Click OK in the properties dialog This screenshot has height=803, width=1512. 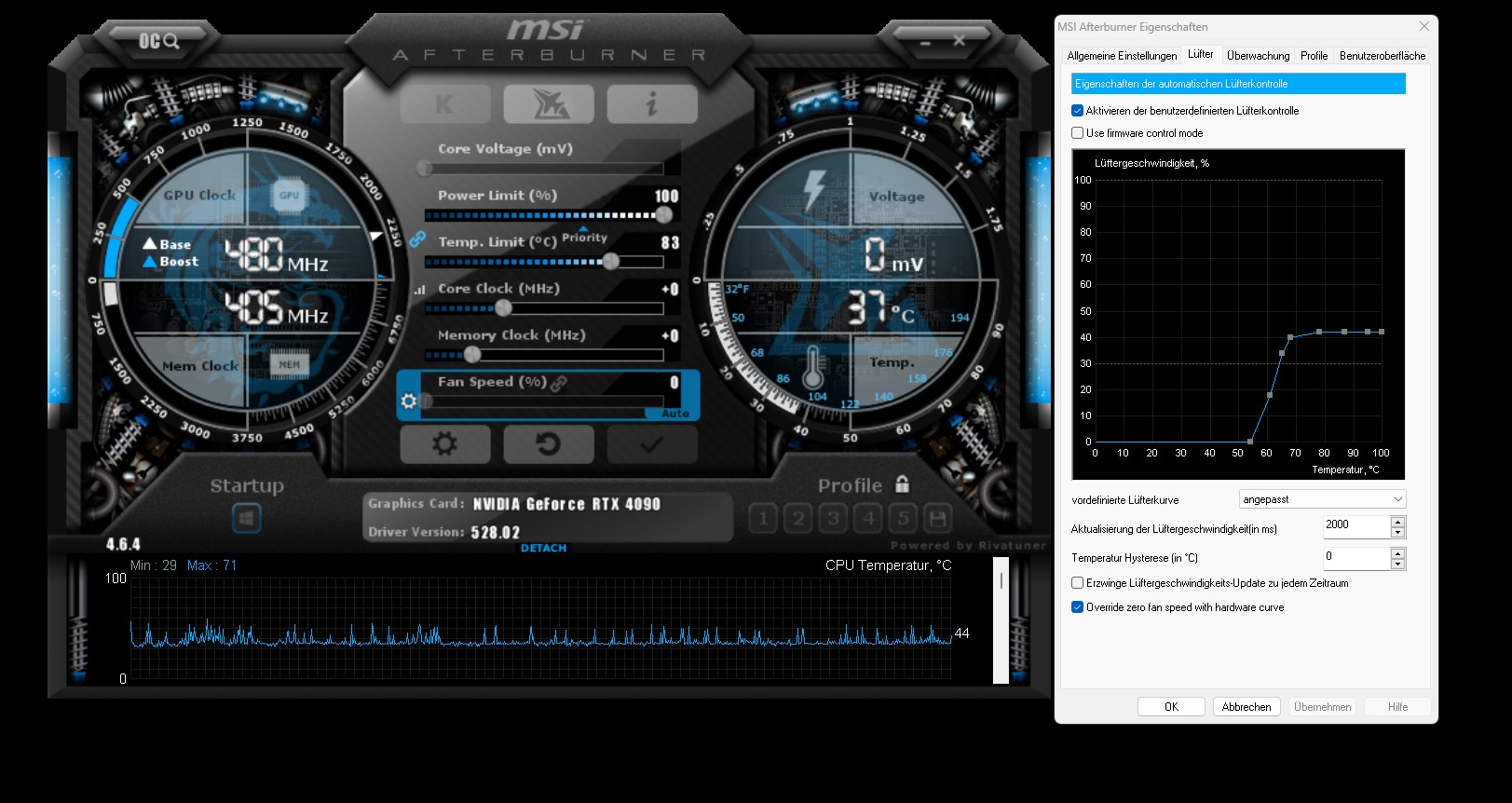(1171, 707)
